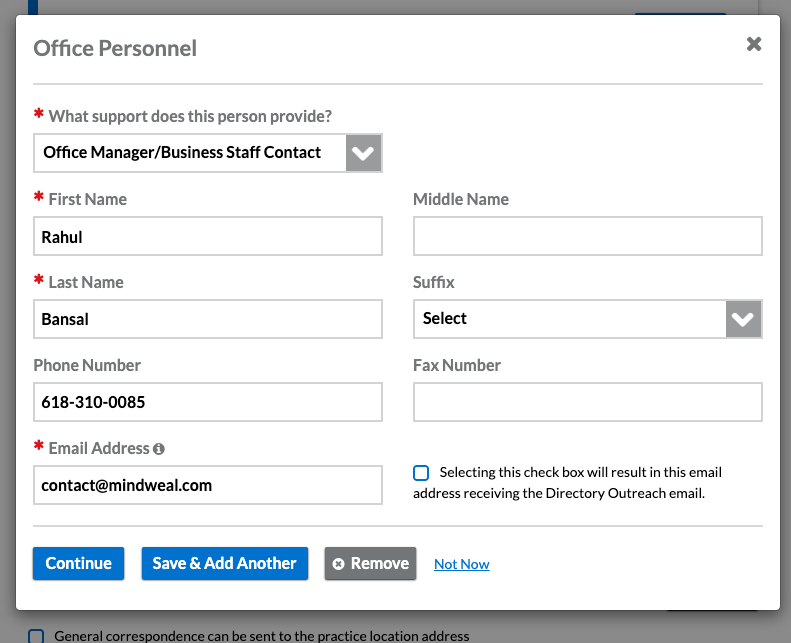
Task: Open the support type dropdown showing Office Manager
Action: (x=190, y=153)
